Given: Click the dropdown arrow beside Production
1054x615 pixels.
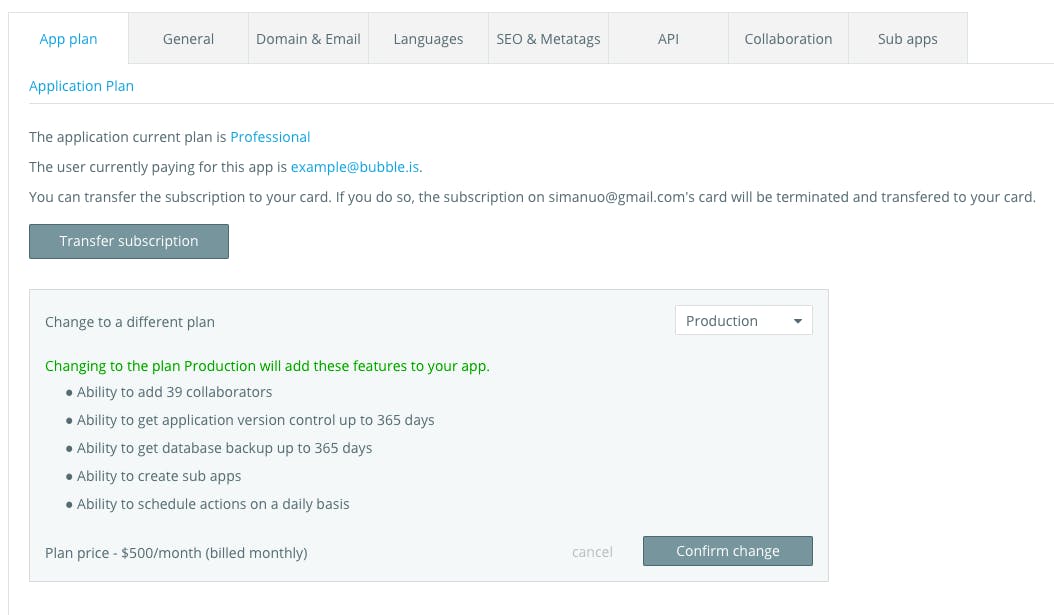Looking at the screenshot, I should coord(798,320).
